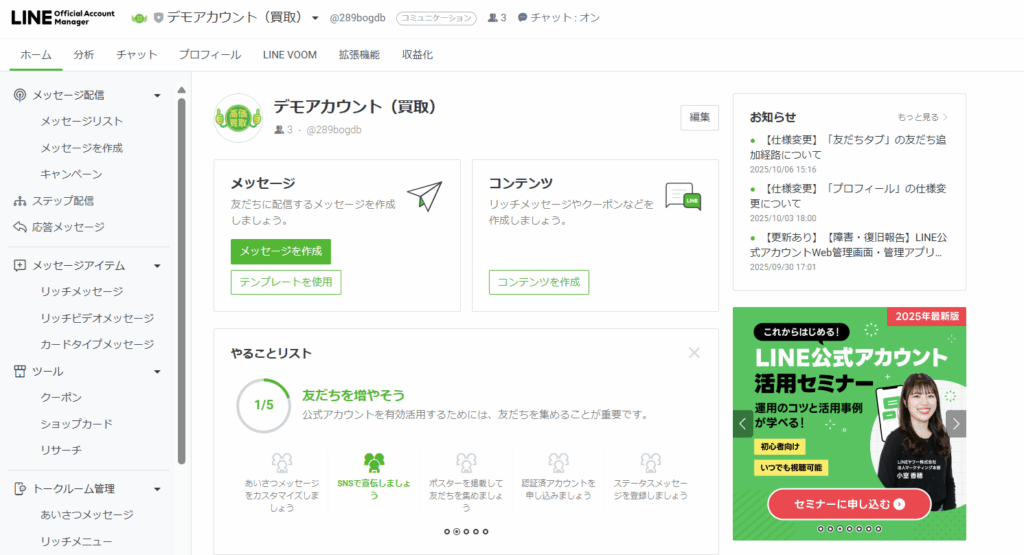Click the ステータスメッセージ登録 task icon
Image resolution: width=1024 pixels, height=555 pixels.
point(650,462)
